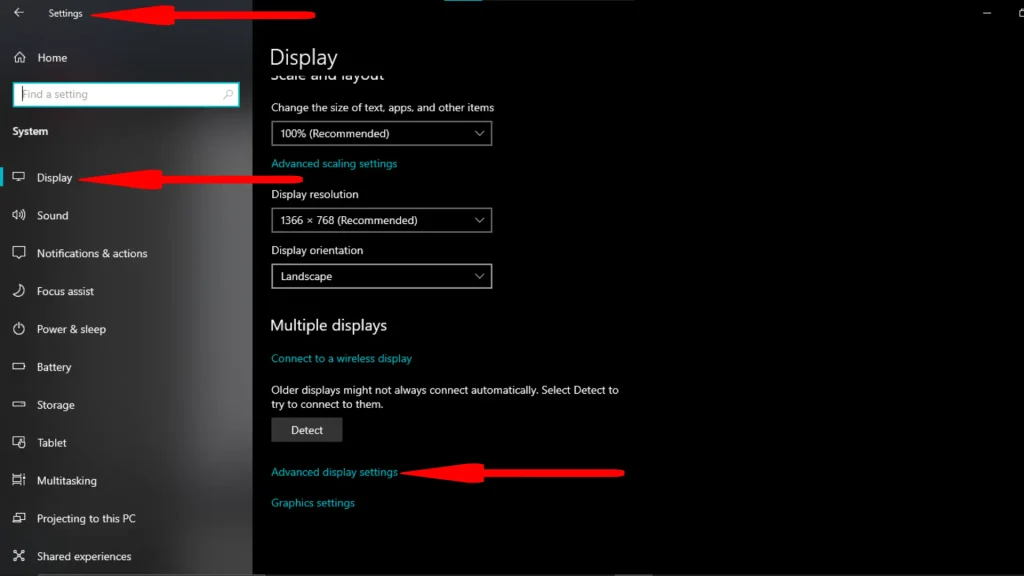This screenshot has height=576, width=1024.
Task: Open Graphics settings link
Action: click(x=313, y=503)
